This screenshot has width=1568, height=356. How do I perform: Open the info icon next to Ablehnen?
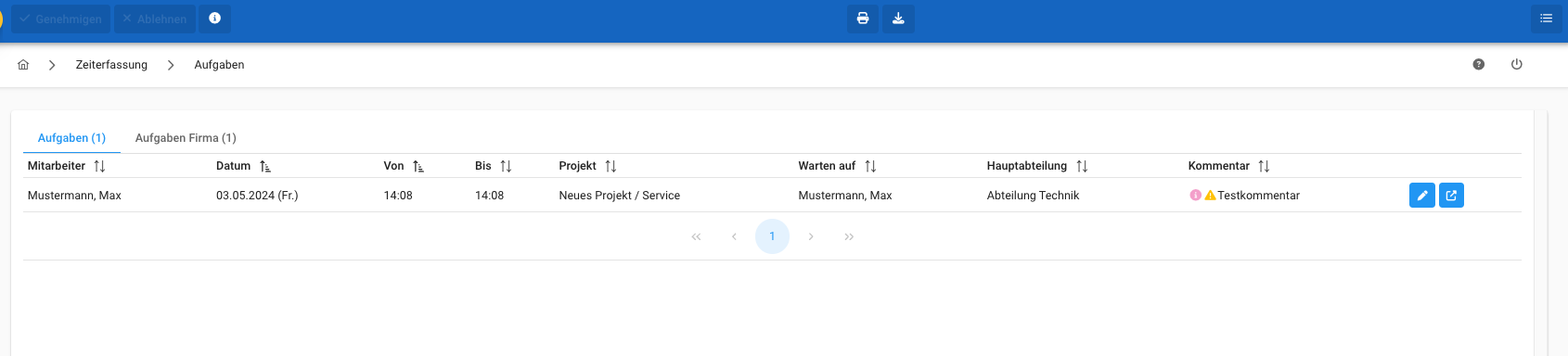pos(215,19)
